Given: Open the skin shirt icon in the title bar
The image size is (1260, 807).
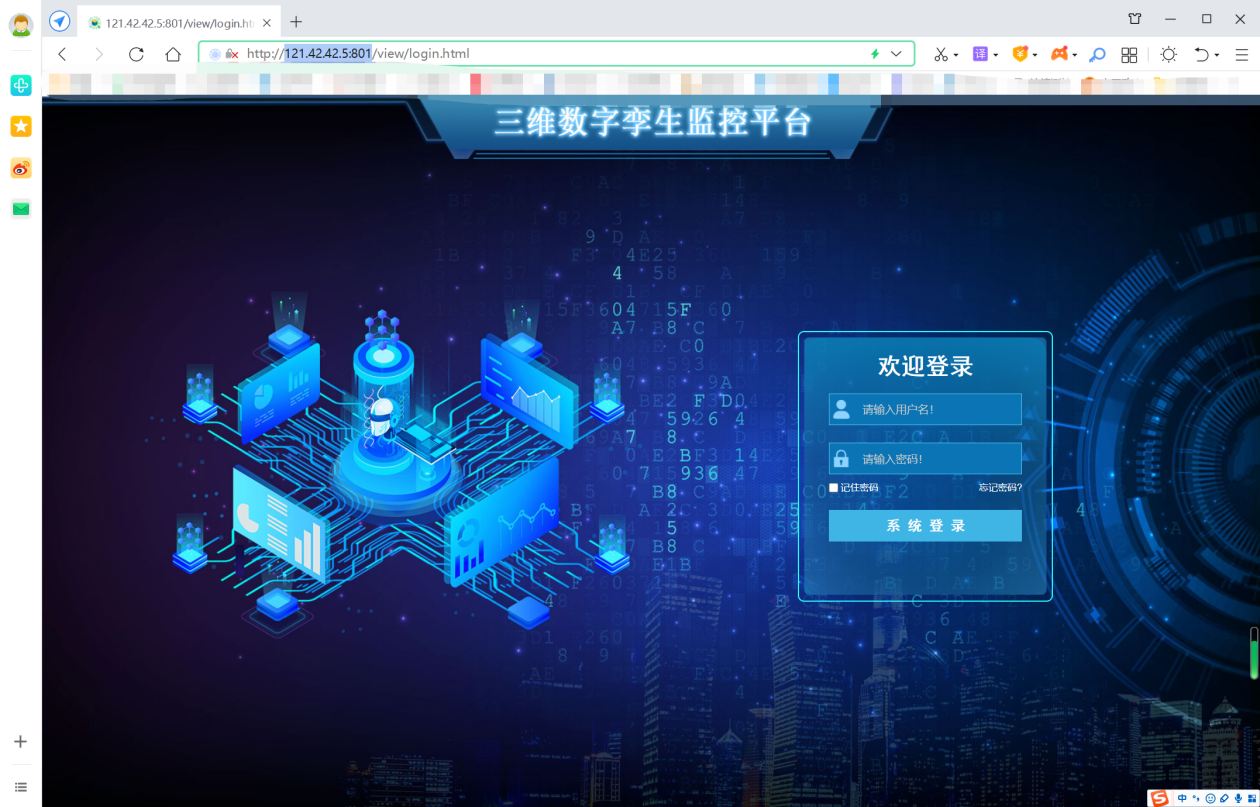Looking at the screenshot, I should (1135, 19).
